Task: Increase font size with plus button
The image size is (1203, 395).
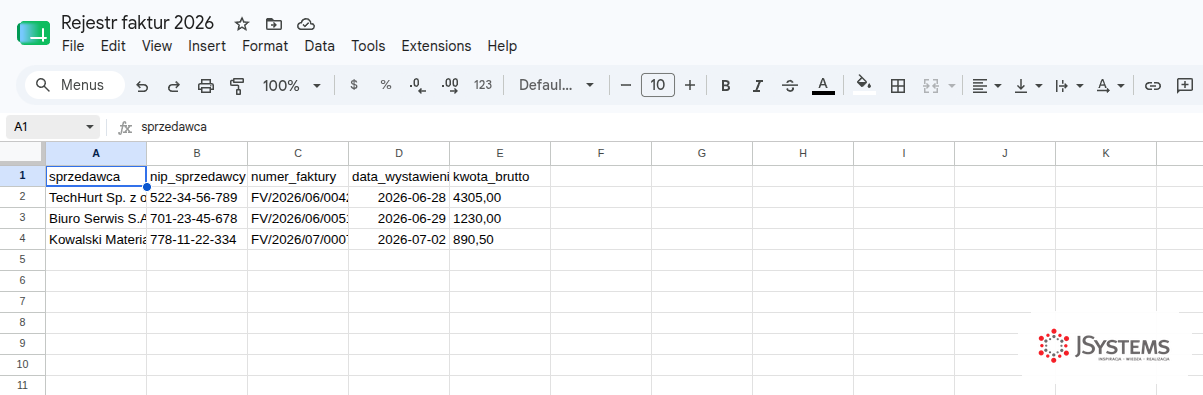Action: [x=690, y=86]
